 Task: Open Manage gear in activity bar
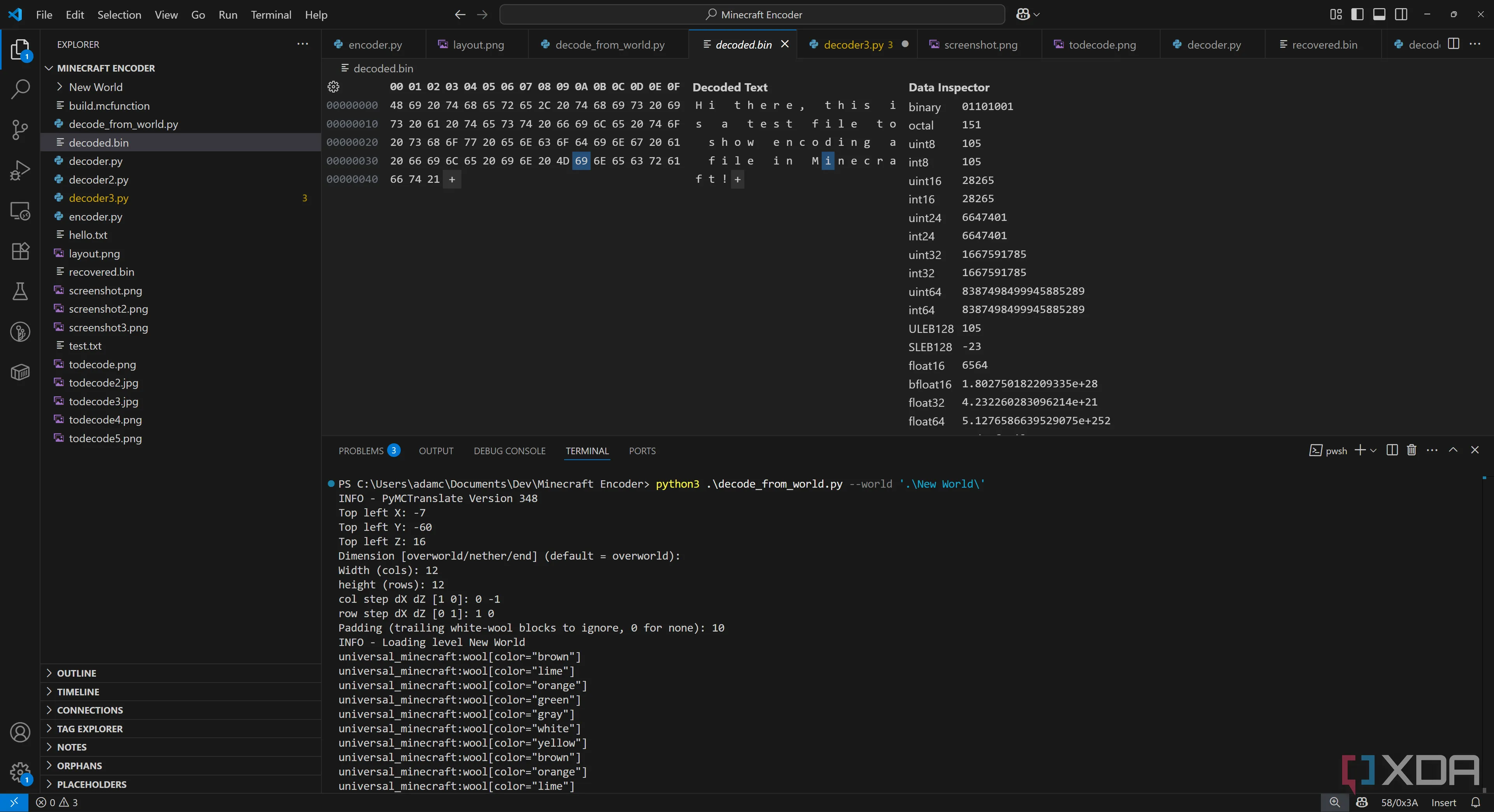click(20, 773)
